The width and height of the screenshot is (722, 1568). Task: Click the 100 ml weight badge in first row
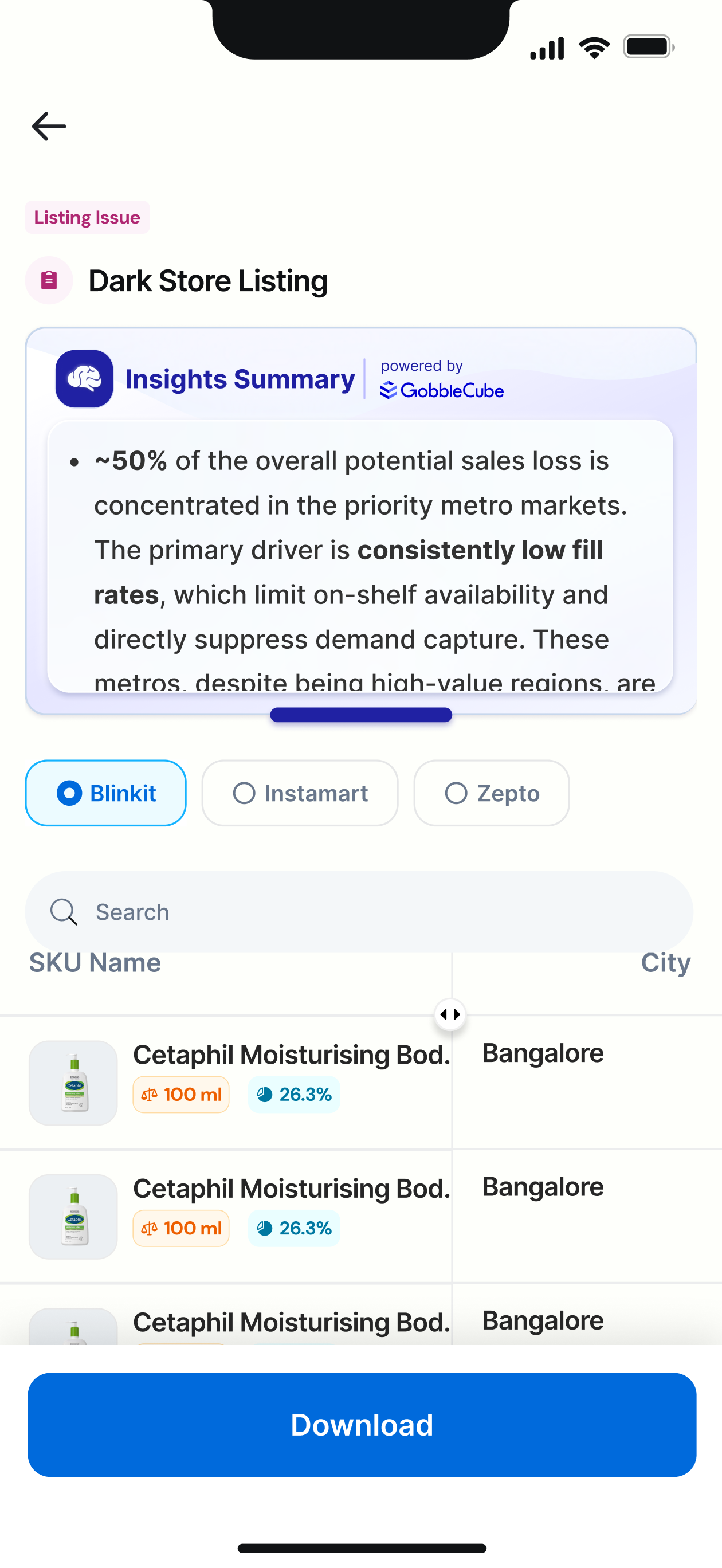pos(181,1095)
